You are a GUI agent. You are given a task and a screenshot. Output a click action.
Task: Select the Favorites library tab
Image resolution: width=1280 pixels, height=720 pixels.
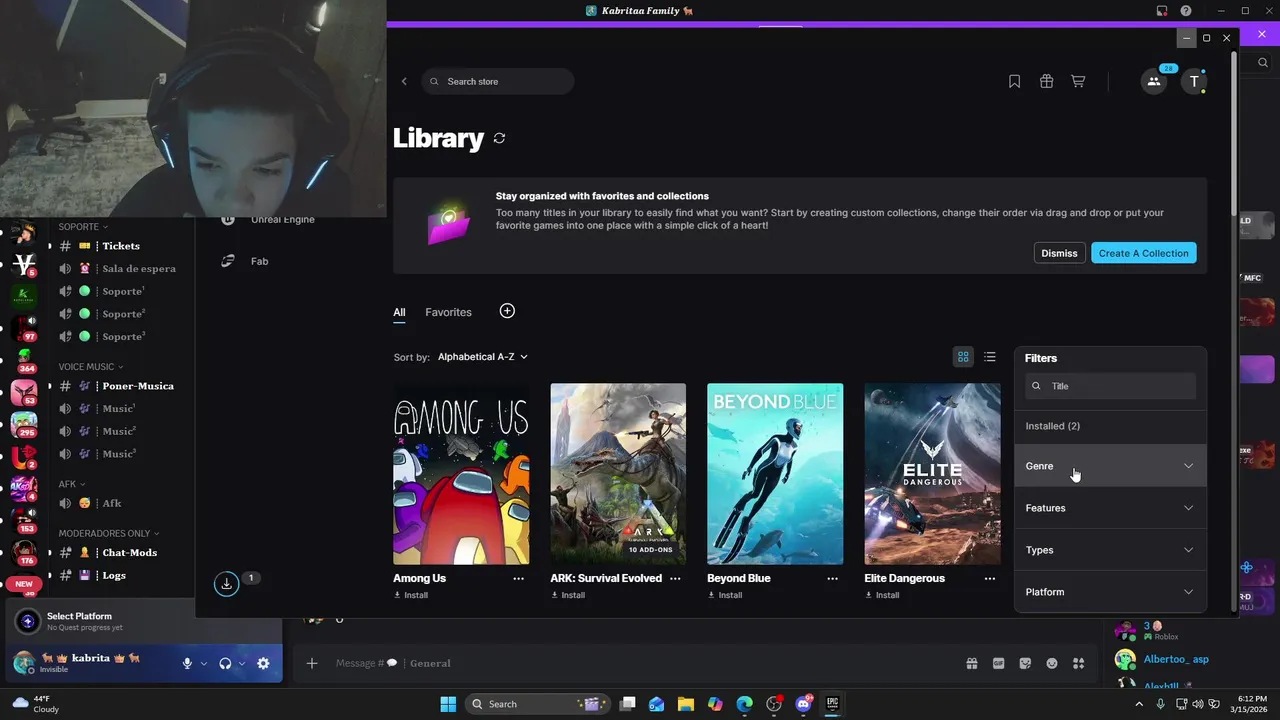point(448,312)
